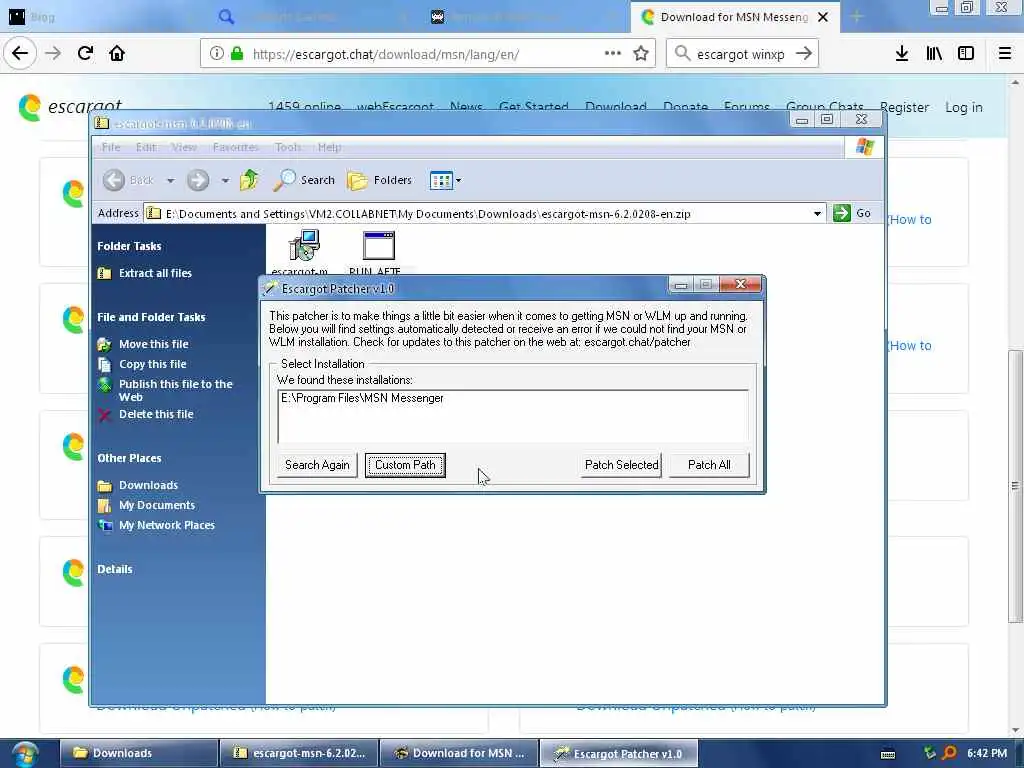Bookmark this page with the star
Image resolution: width=1024 pixels, height=768 pixels.
641,54
